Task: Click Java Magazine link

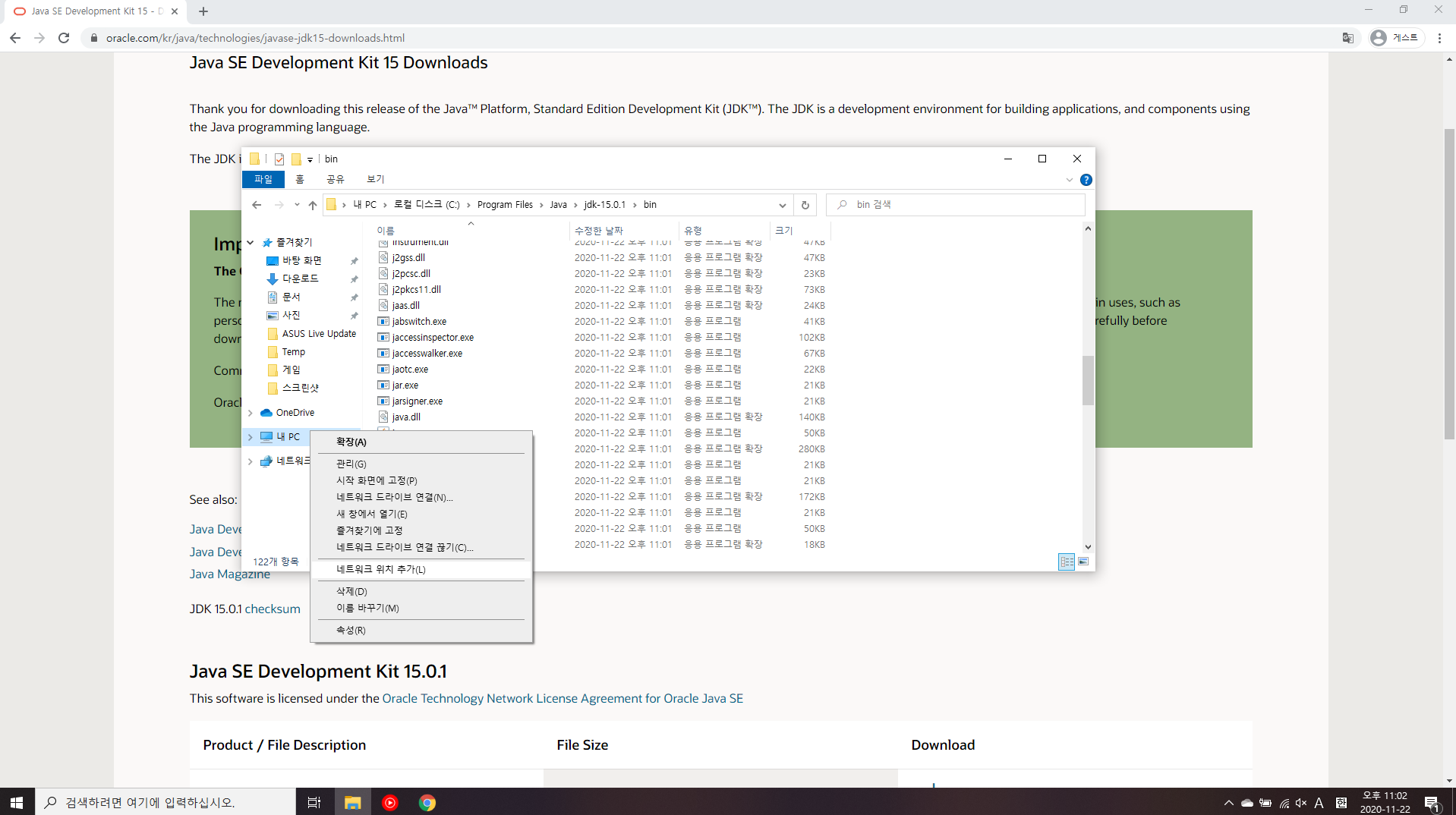Action: [x=229, y=574]
